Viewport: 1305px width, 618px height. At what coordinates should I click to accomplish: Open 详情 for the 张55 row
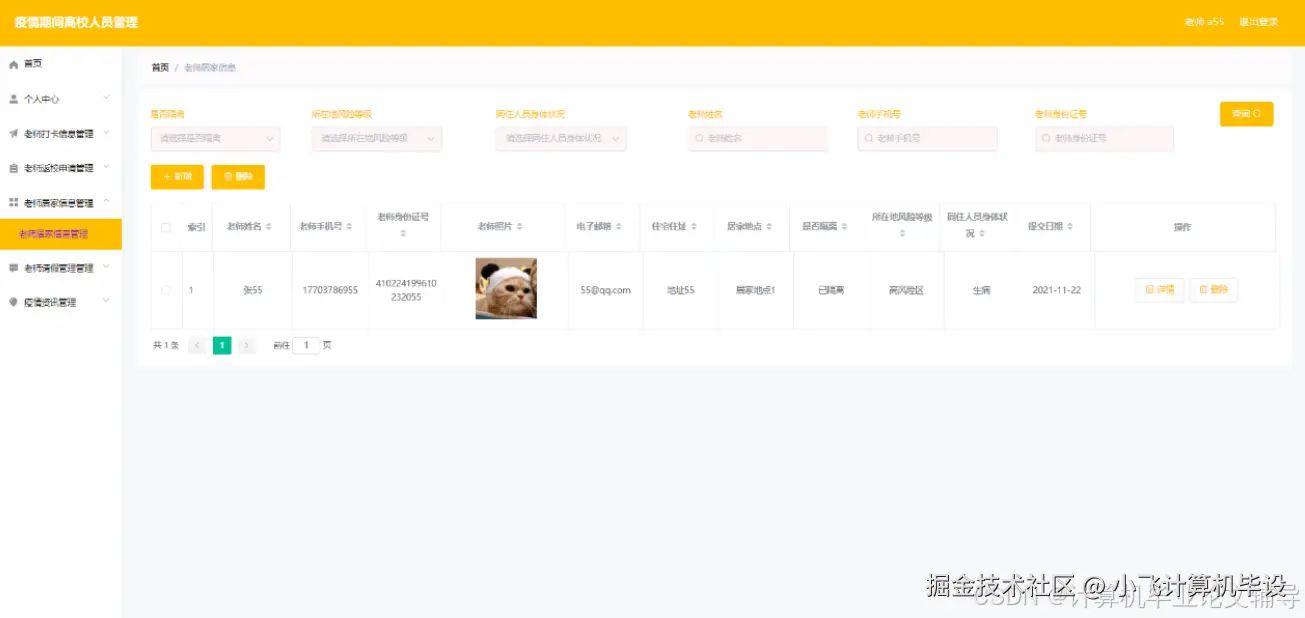tap(1160, 290)
